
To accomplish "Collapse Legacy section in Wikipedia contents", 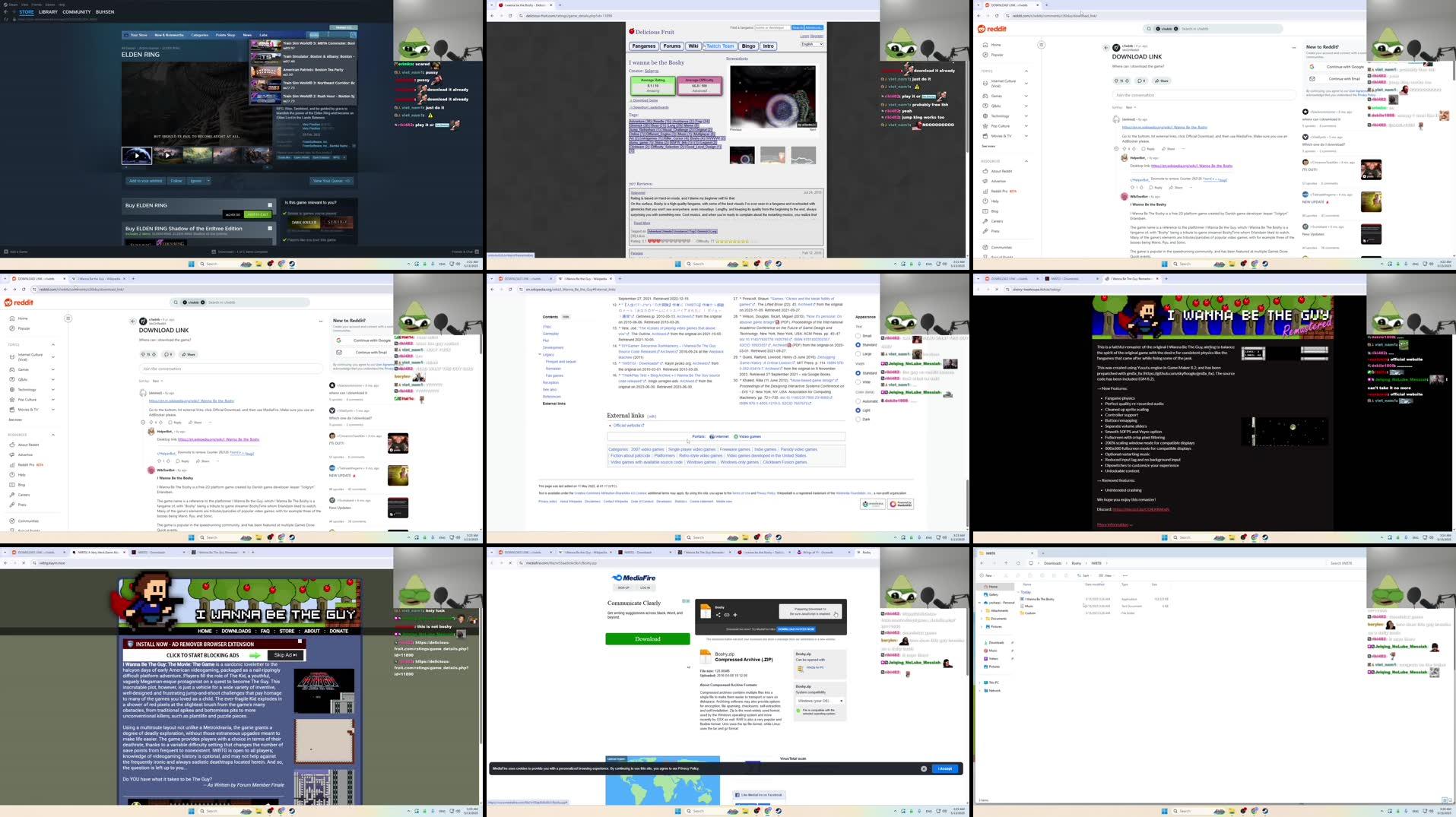I will point(540,354).
